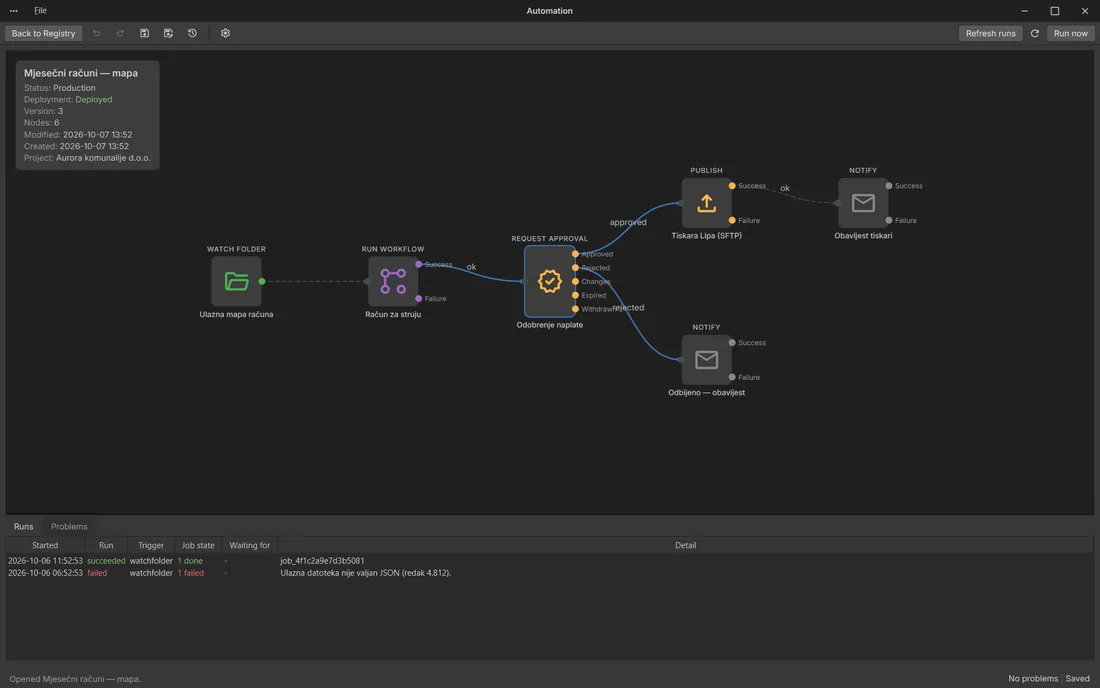Click the Run Workflow Success output port
1100x688 pixels.
point(419,264)
